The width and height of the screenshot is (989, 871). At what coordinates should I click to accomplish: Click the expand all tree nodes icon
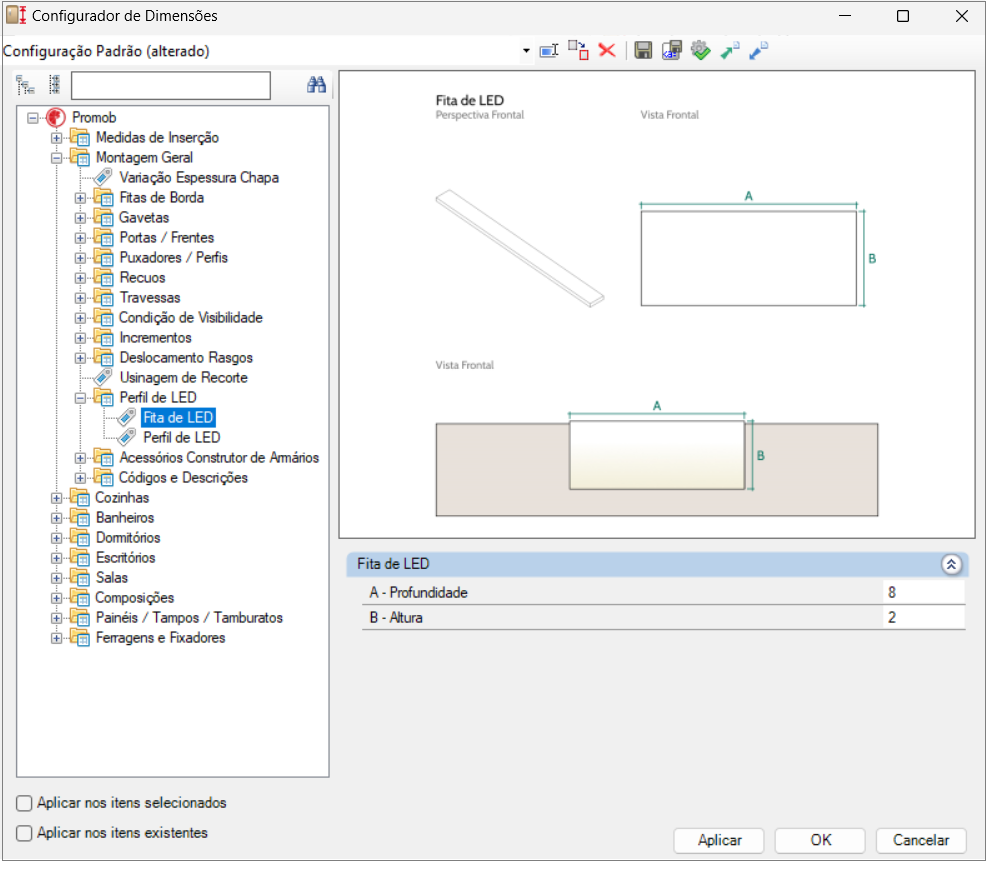(x=25, y=86)
